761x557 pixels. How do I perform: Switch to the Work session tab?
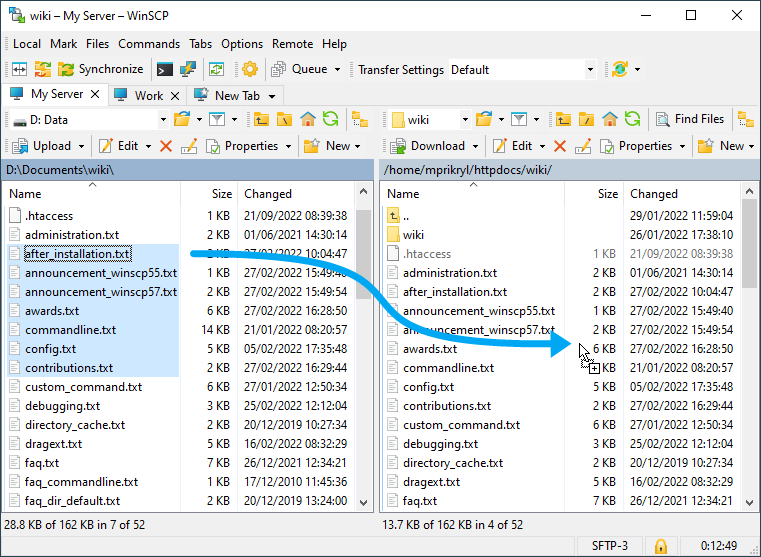148,95
